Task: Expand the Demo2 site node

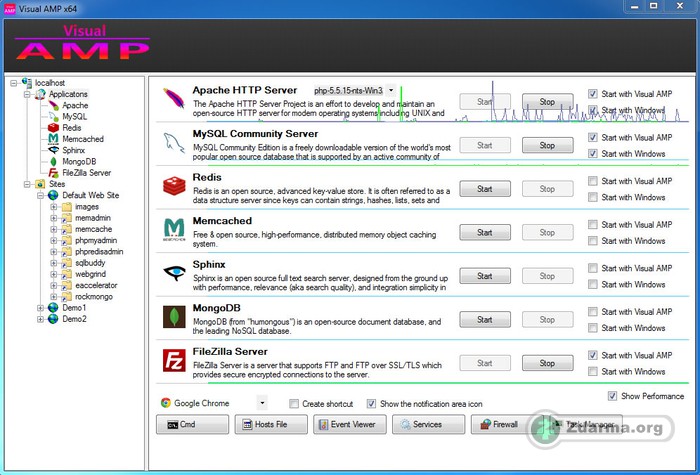Action: click(x=40, y=319)
